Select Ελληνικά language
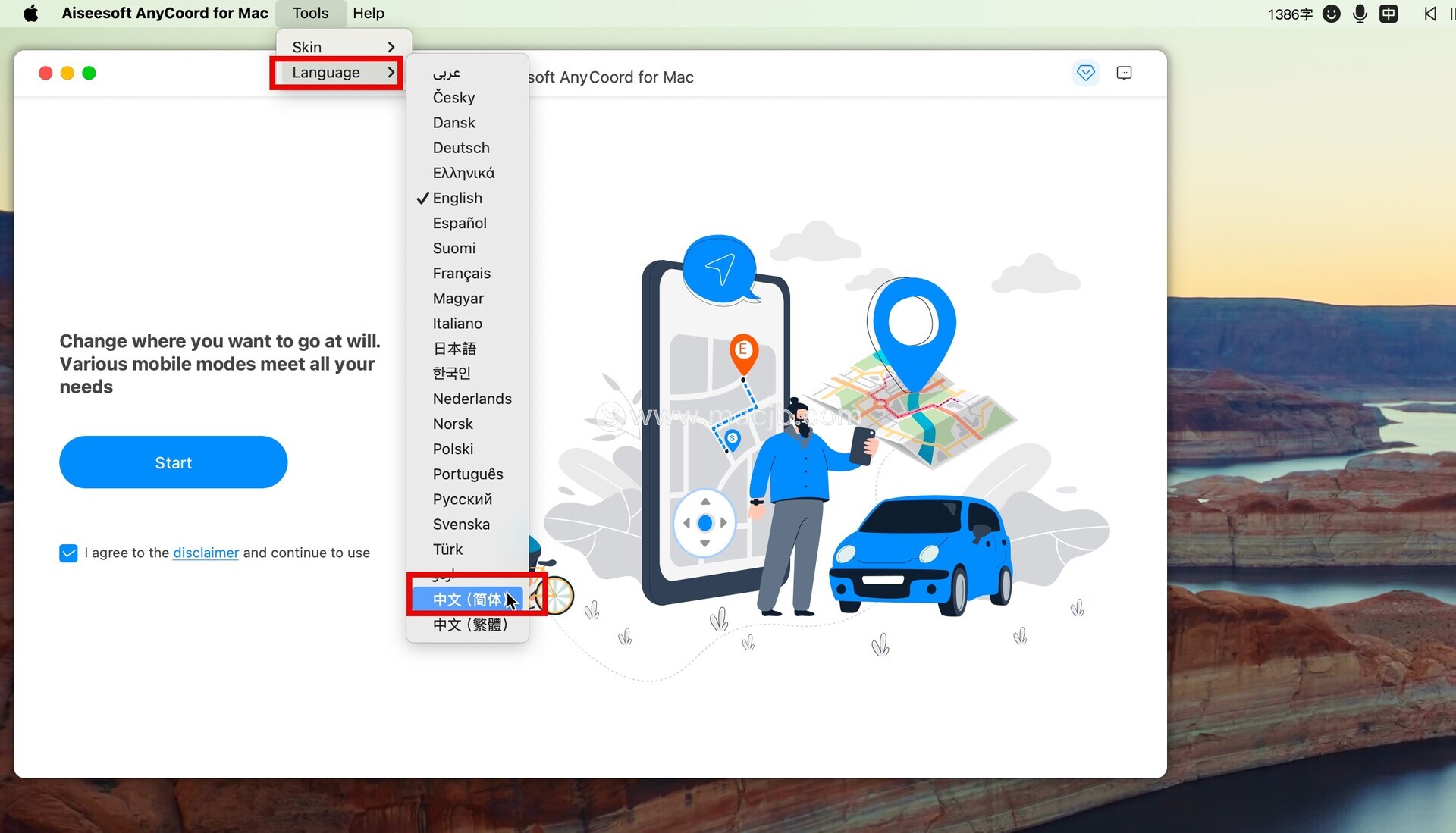1456x833 pixels. click(467, 172)
